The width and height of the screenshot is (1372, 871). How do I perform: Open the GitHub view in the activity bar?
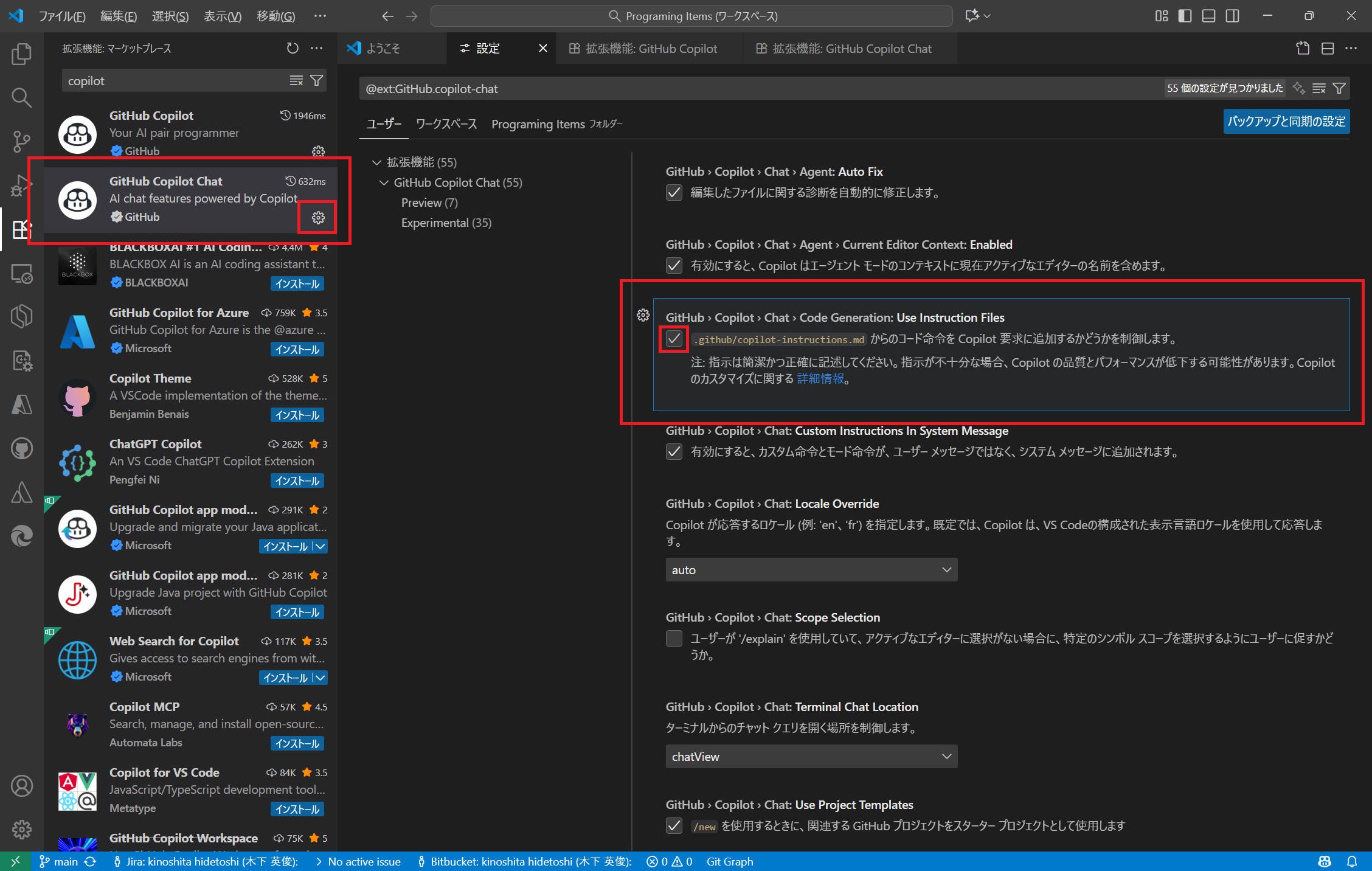coord(22,448)
